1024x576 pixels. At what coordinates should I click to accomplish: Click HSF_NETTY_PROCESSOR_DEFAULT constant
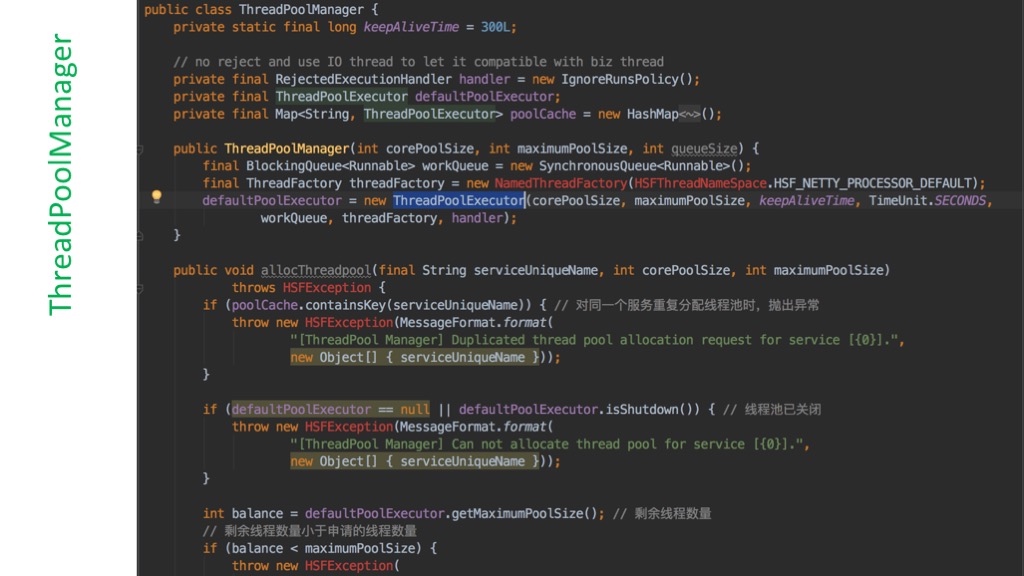(872, 184)
